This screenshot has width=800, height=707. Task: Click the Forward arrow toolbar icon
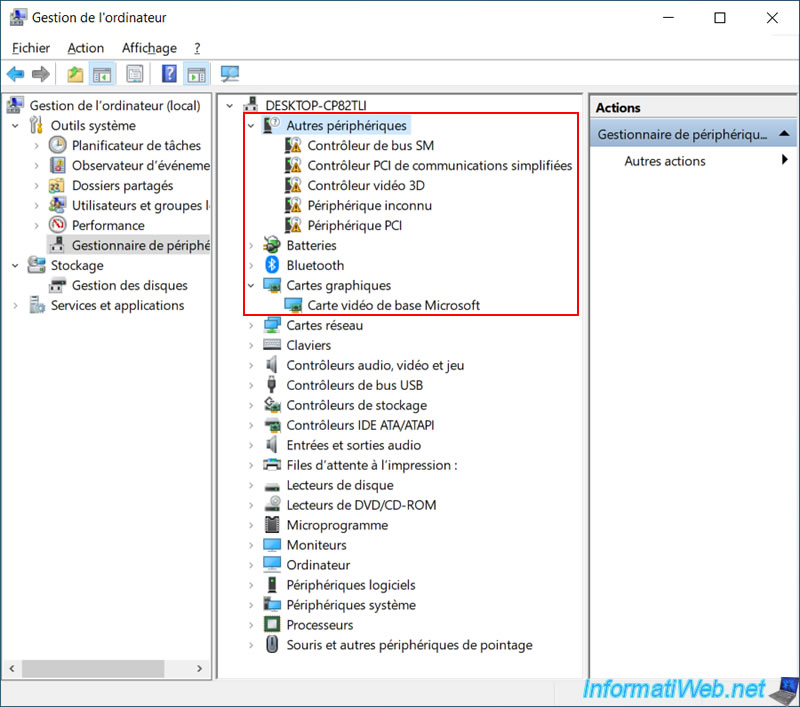point(41,74)
